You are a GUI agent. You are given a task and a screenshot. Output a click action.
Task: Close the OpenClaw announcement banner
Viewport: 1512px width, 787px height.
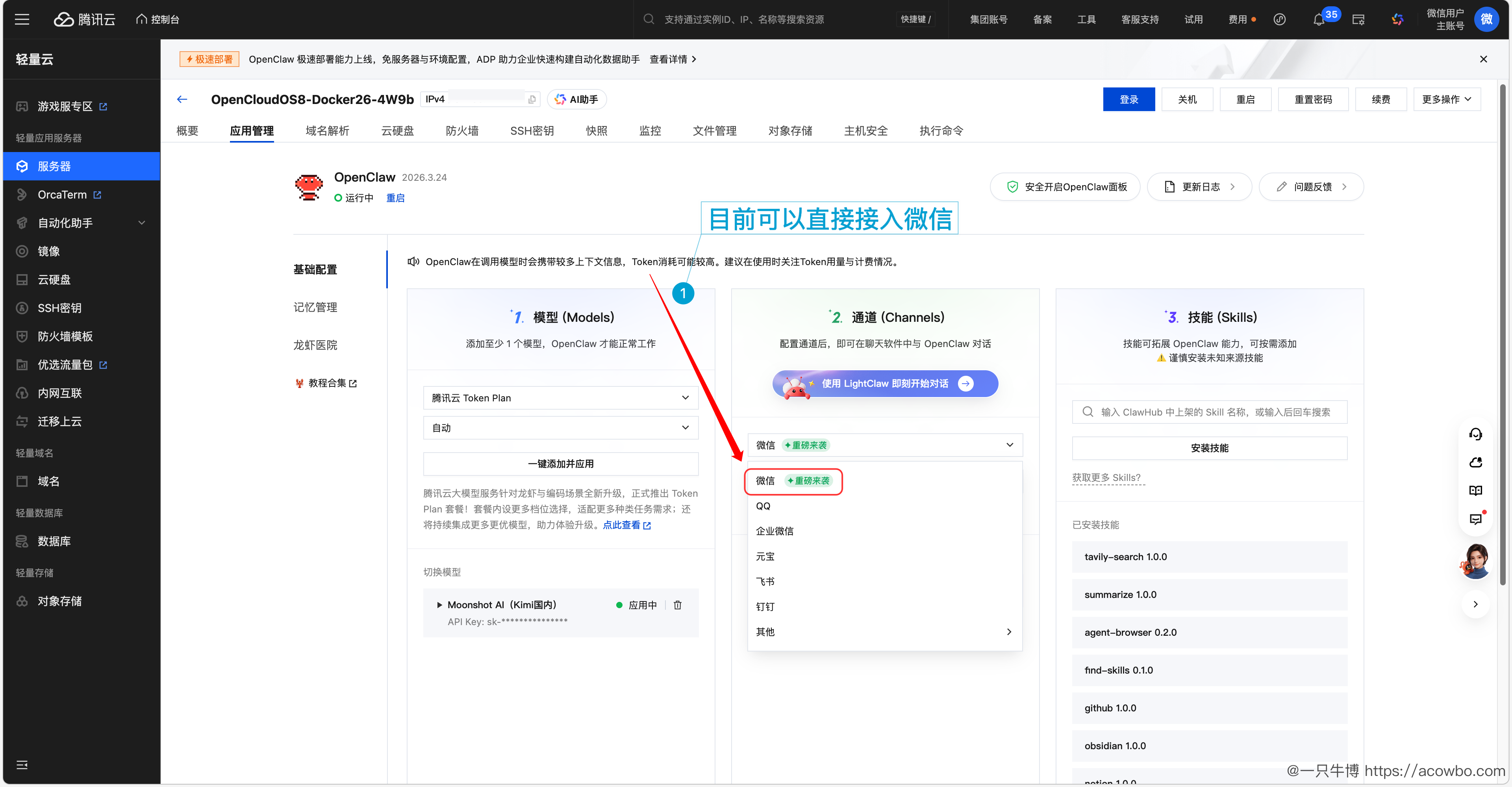click(x=1483, y=59)
